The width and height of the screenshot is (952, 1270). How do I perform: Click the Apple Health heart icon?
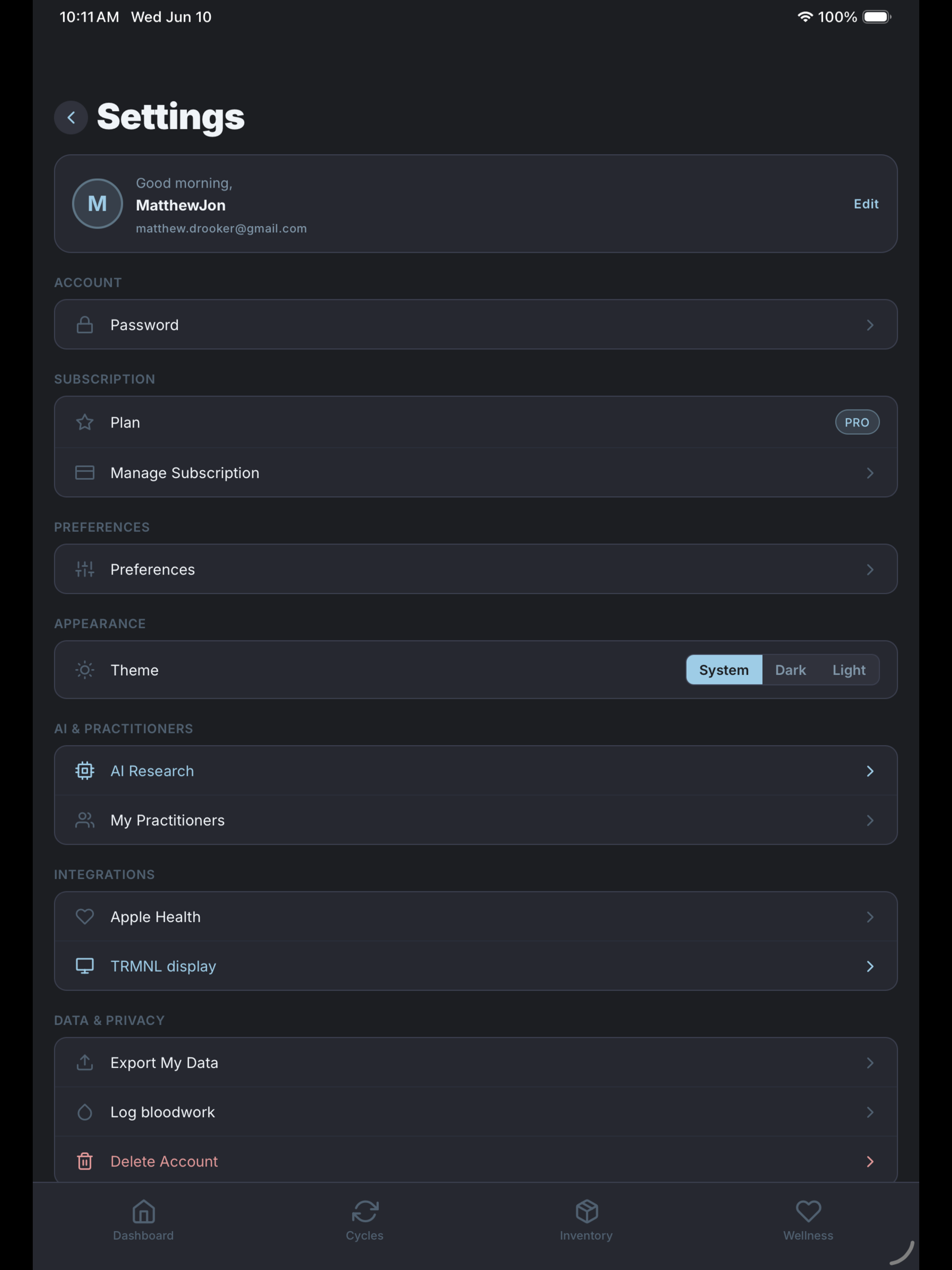tap(85, 917)
